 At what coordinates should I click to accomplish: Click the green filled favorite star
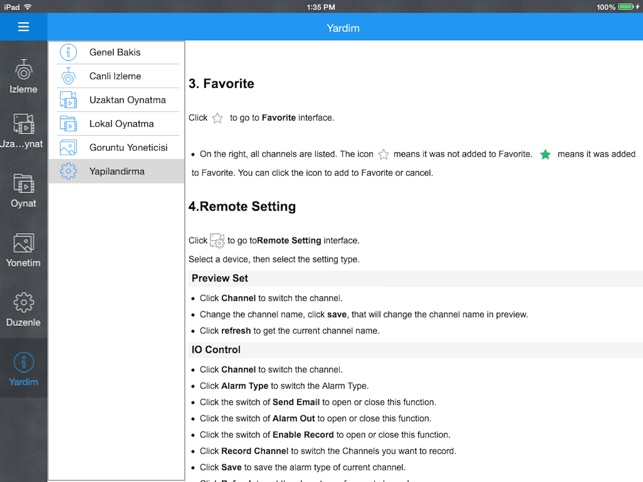(x=545, y=154)
